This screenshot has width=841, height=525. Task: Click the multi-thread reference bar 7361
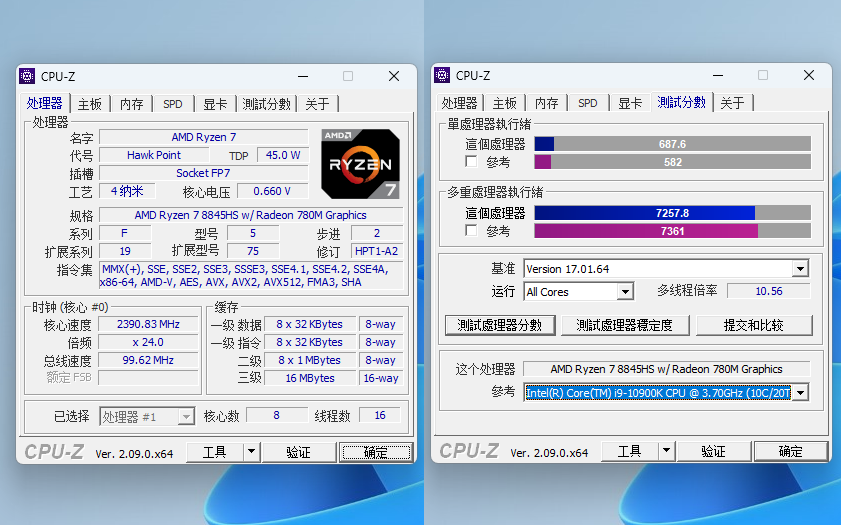pos(673,231)
